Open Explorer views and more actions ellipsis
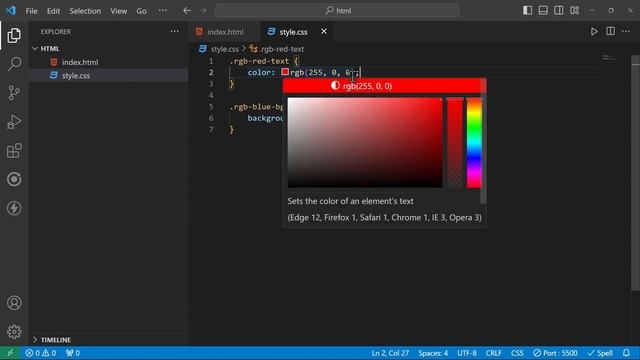This screenshot has height=360, width=640. click(175, 31)
